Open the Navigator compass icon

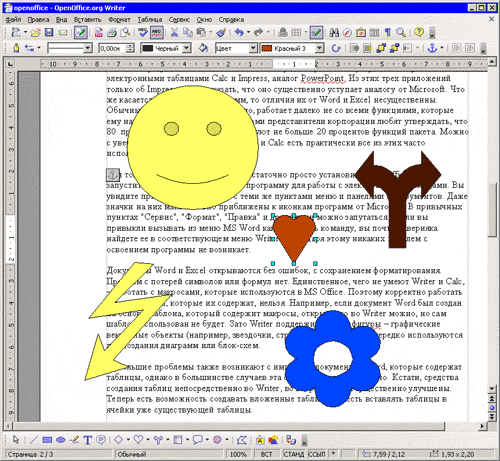[347, 32]
